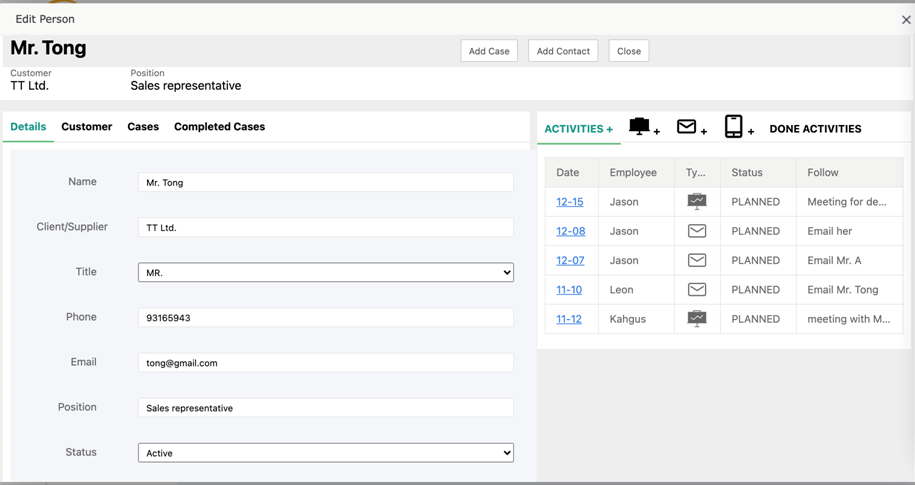
Task: Select the Cases tab
Action: 143,127
